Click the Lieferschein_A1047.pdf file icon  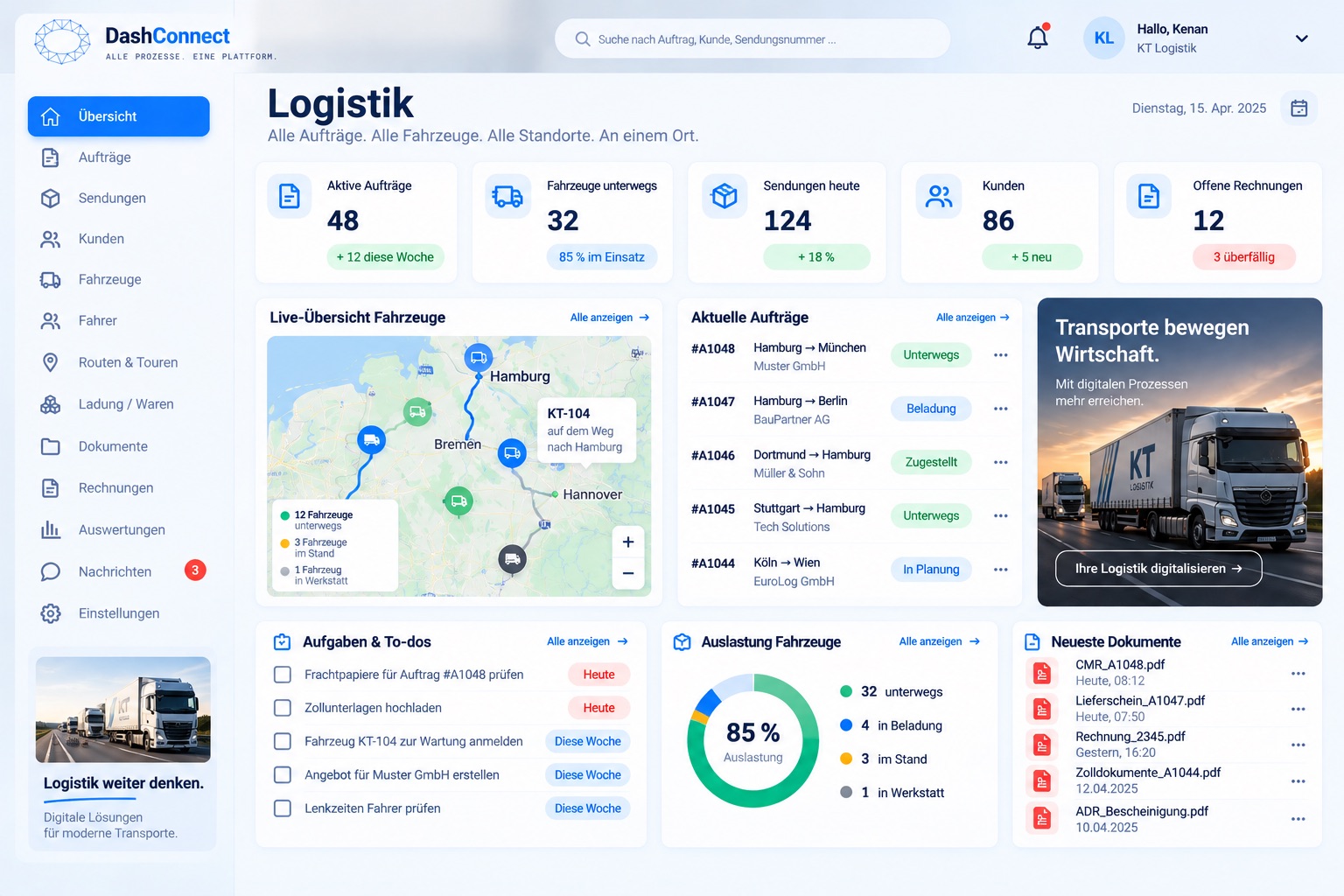1041,709
